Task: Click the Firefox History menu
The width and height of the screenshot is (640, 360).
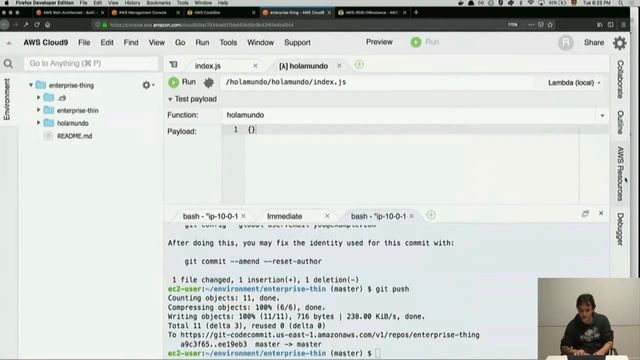Action: point(132,3)
